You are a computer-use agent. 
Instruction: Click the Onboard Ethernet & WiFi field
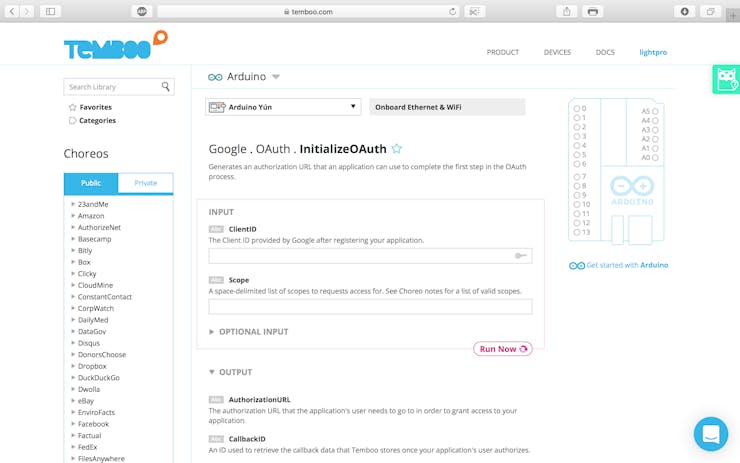[447, 107]
